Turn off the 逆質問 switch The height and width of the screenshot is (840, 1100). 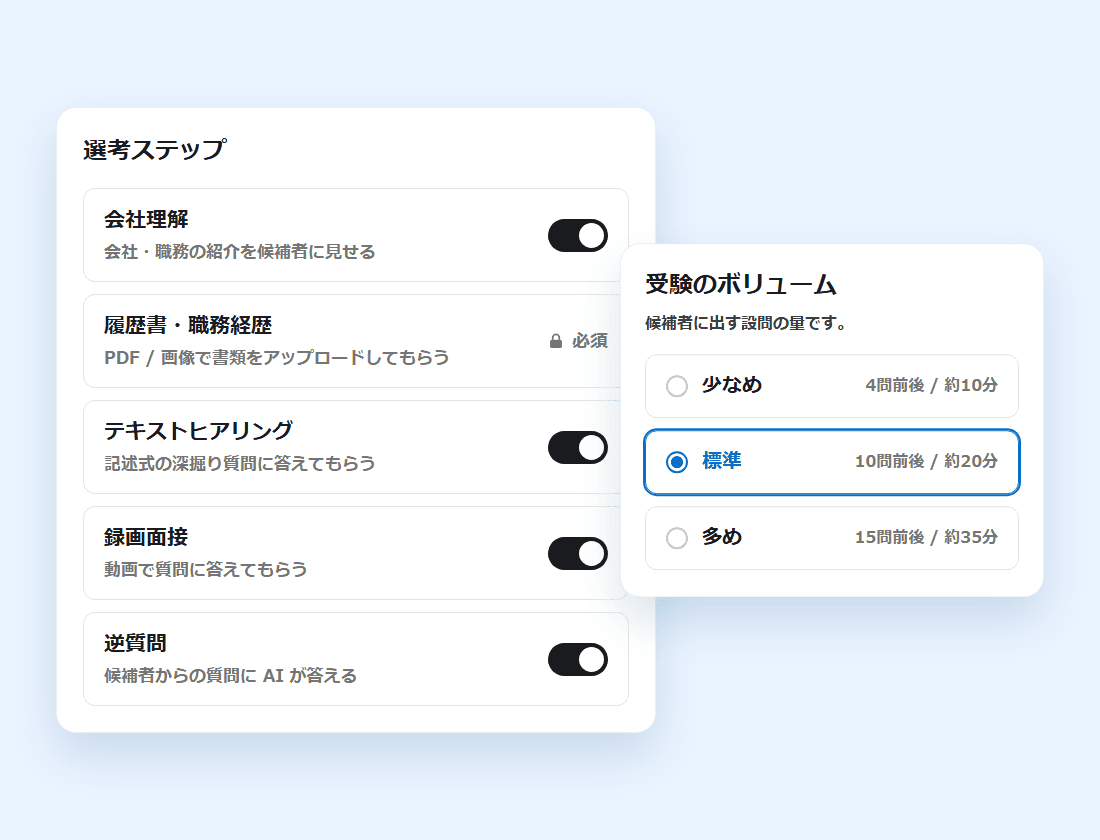pyautogui.click(x=577, y=659)
